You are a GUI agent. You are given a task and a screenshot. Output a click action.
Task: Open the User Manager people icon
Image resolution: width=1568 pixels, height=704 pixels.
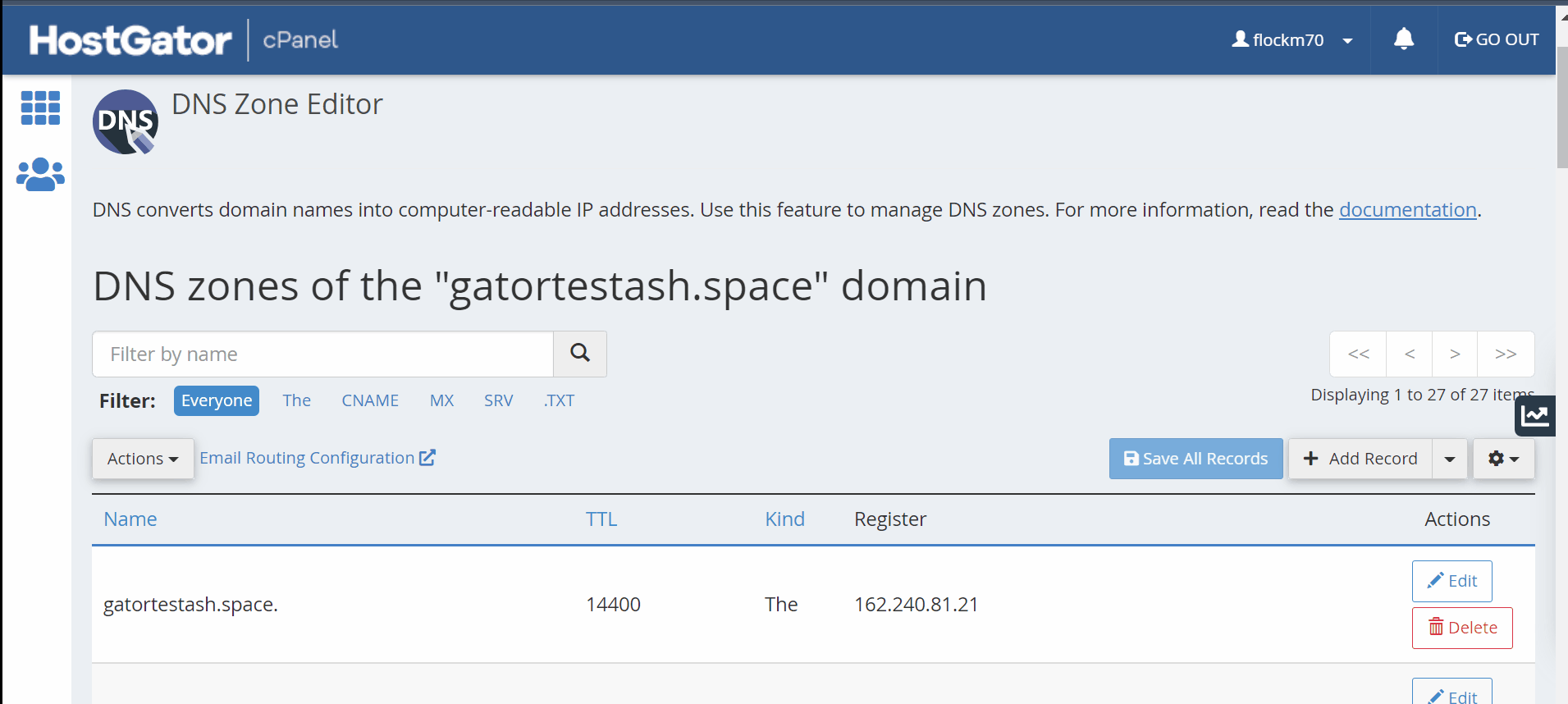coord(40,174)
